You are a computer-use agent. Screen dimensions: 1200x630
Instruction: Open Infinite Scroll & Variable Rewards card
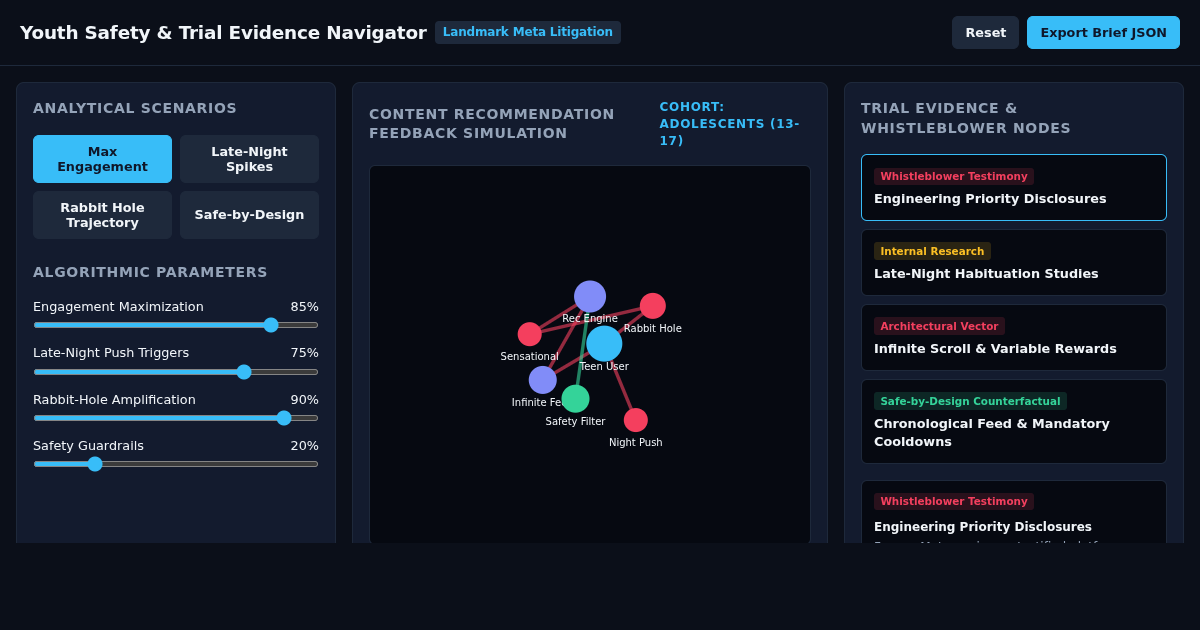pyautogui.click(x=1014, y=337)
